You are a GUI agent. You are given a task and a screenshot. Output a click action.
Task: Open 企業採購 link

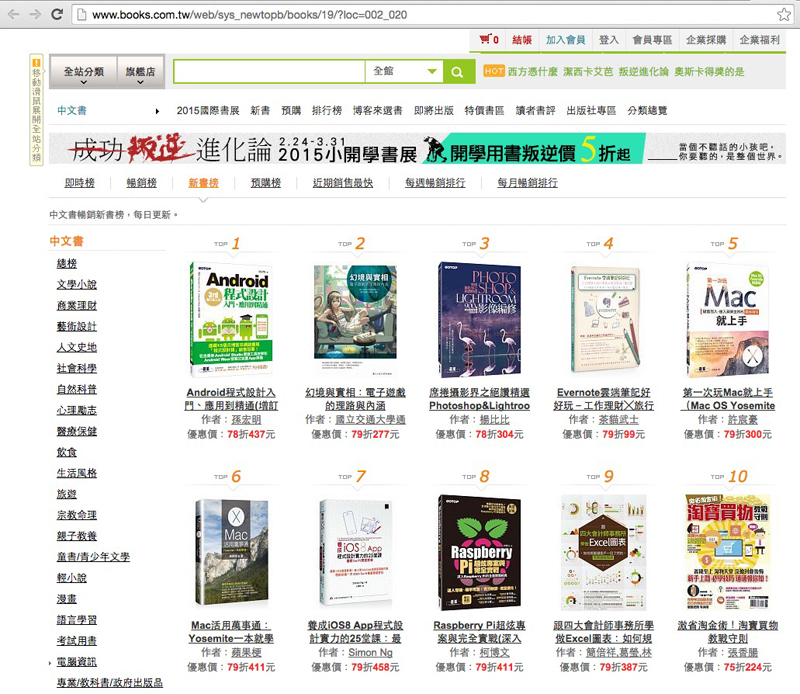pyautogui.click(x=706, y=40)
